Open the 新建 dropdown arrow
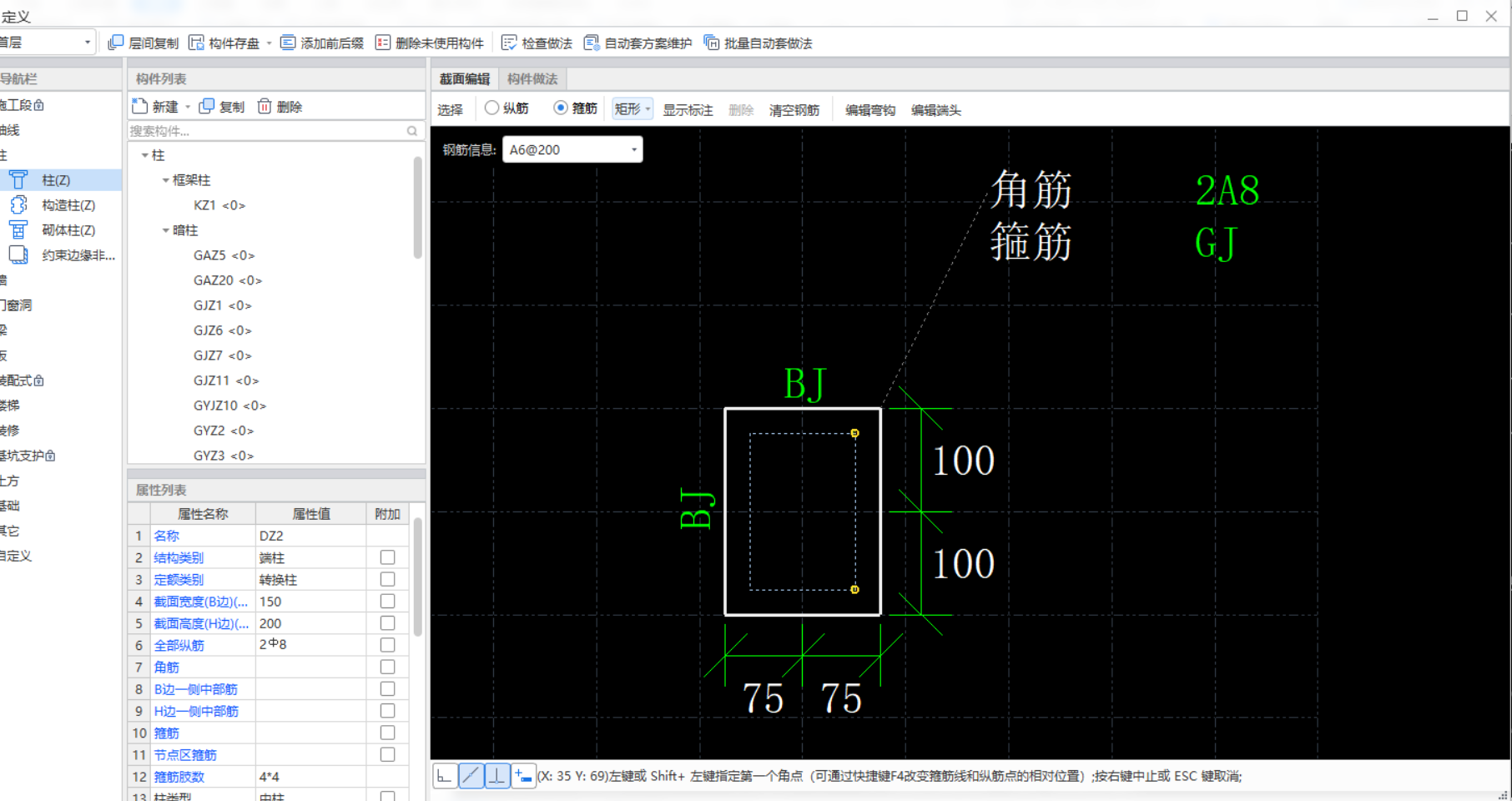This screenshot has width=1512, height=801. pos(188,107)
